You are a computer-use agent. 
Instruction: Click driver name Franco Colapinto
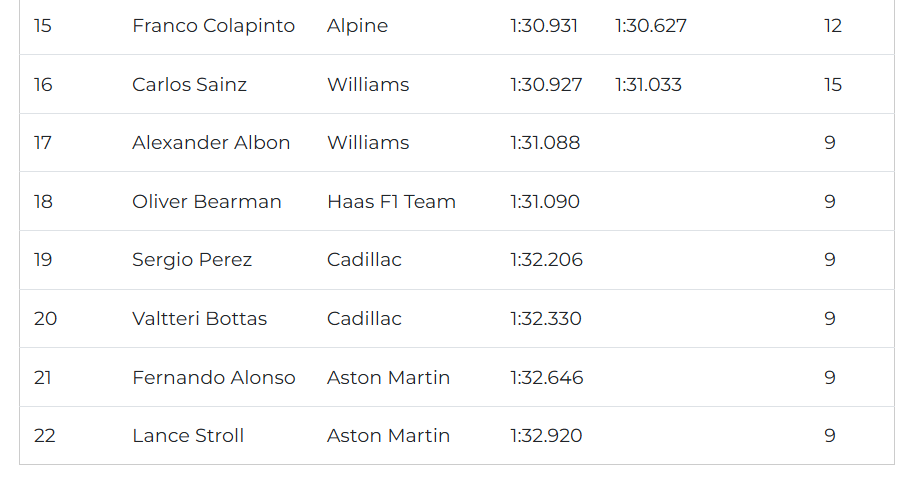coord(213,26)
